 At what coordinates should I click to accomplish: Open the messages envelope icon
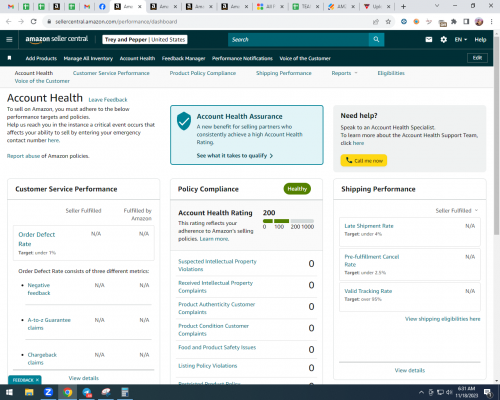point(429,39)
